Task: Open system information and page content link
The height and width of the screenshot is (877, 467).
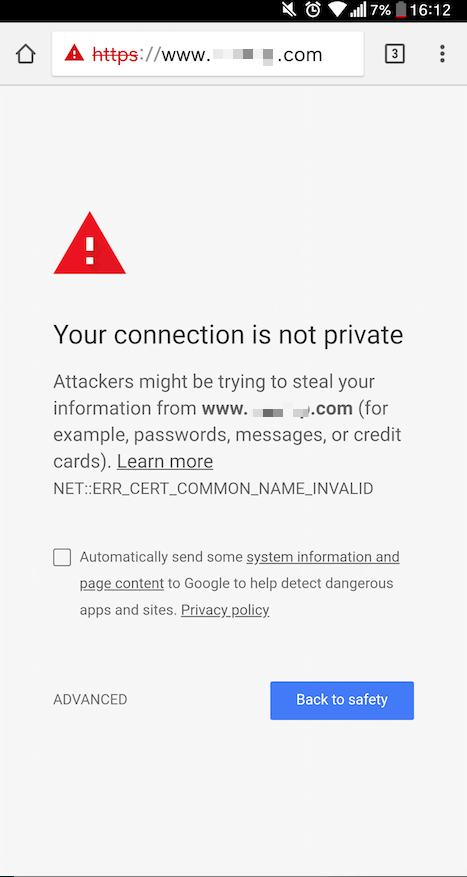Action: click(x=239, y=570)
